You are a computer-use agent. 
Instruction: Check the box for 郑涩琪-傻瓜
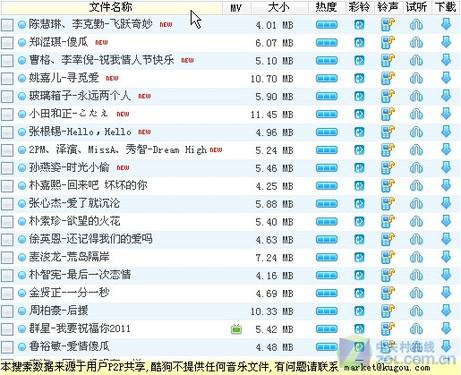click(x=7, y=43)
